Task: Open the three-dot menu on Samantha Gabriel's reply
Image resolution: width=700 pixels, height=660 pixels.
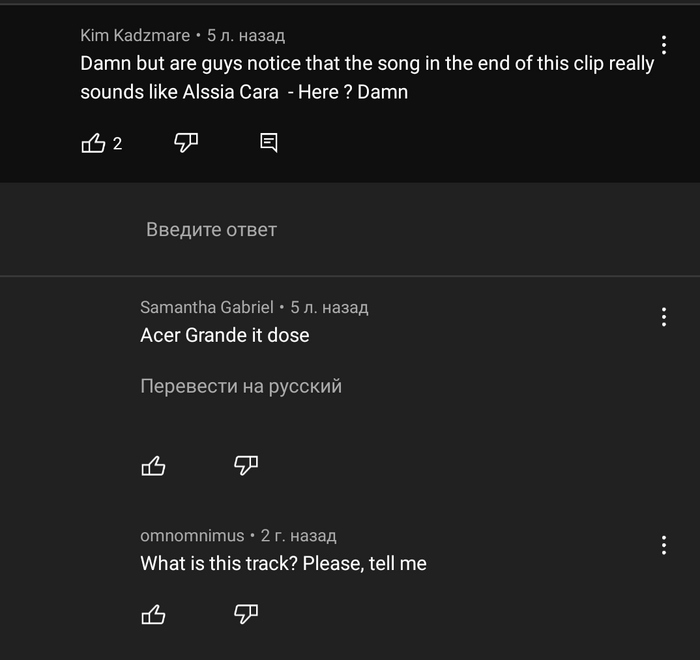Action: pos(664,317)
